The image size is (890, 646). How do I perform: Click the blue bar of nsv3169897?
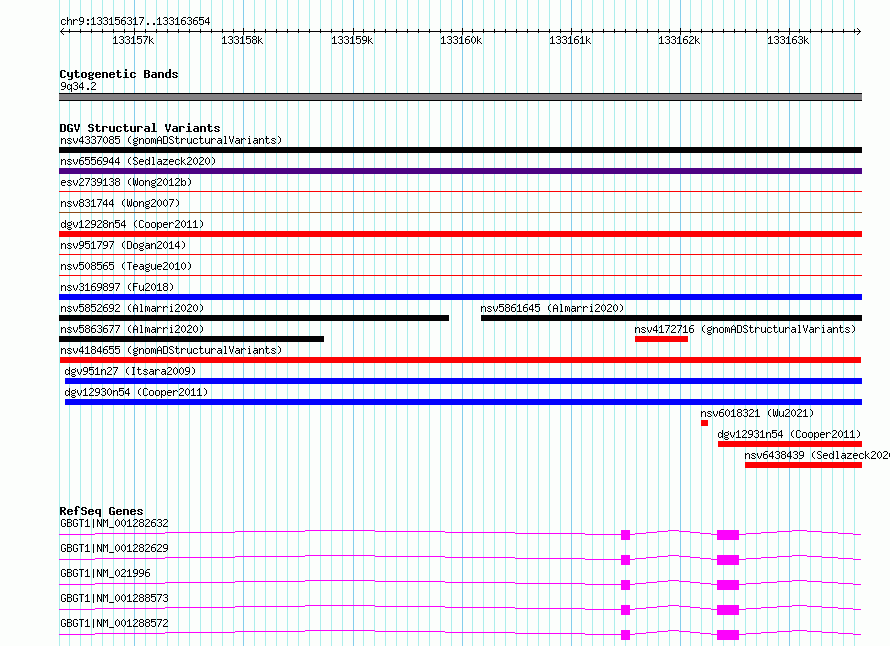(x=460, y=297)
